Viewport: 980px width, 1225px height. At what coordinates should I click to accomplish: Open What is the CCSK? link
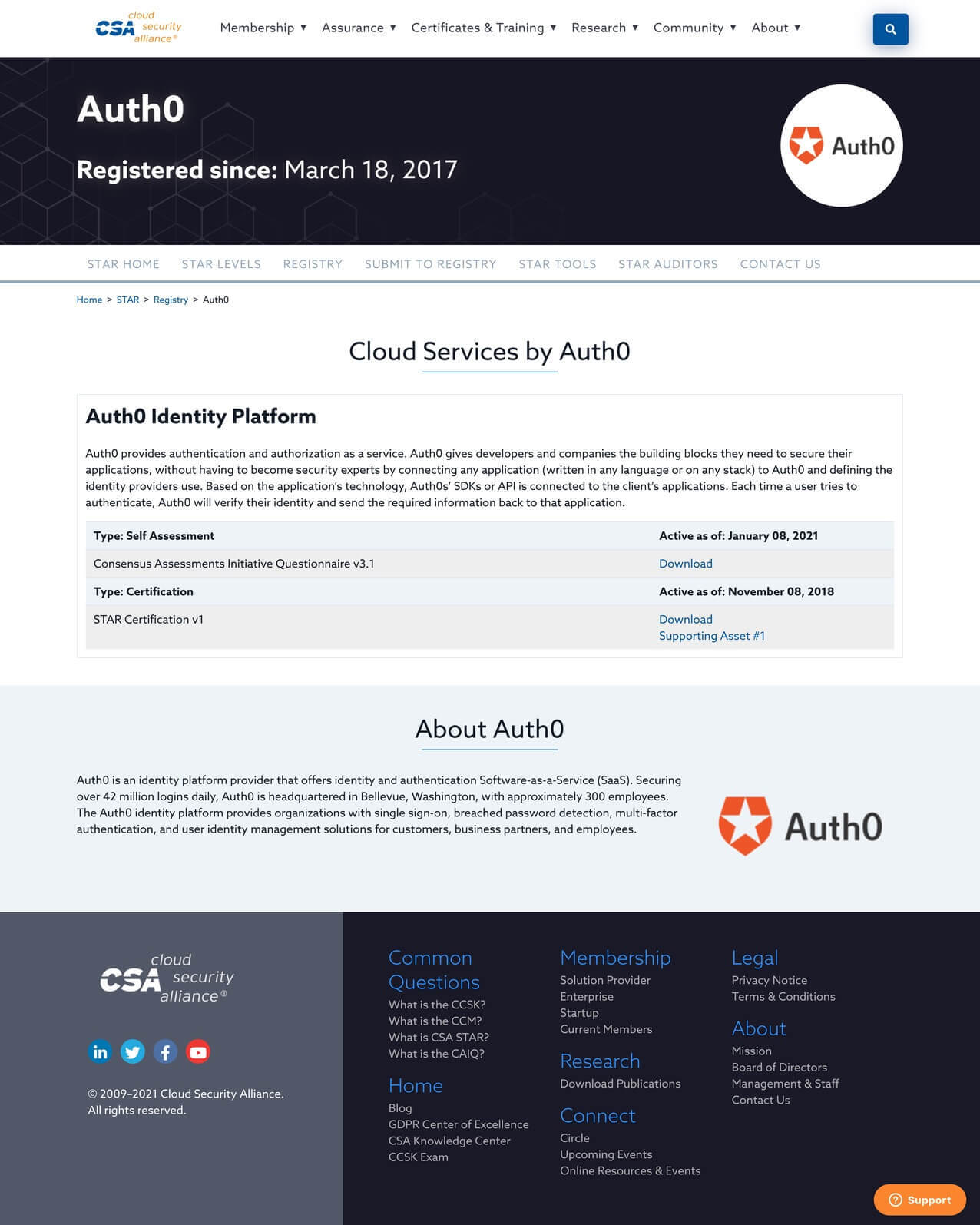437,1005
